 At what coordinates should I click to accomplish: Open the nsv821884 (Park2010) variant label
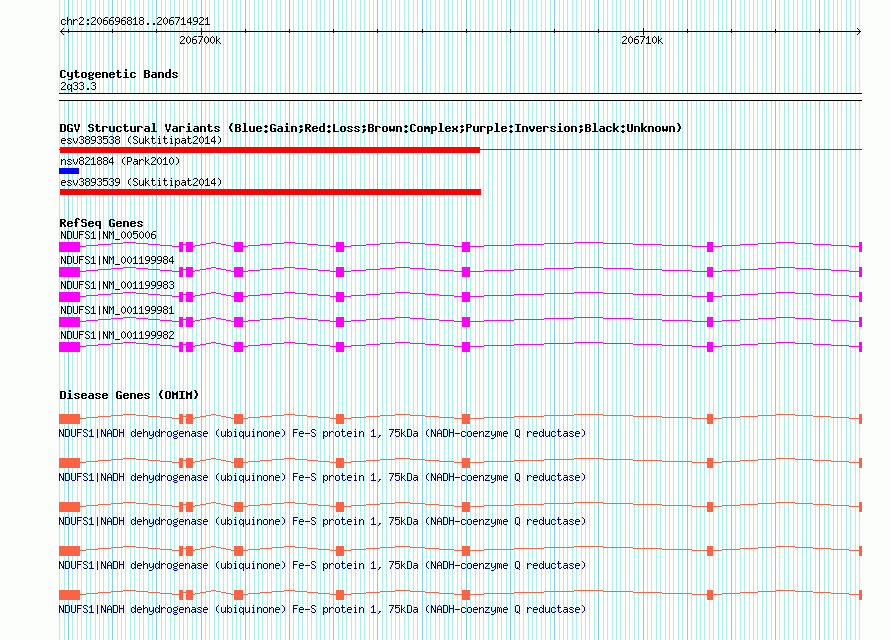(x=120, y=161)
